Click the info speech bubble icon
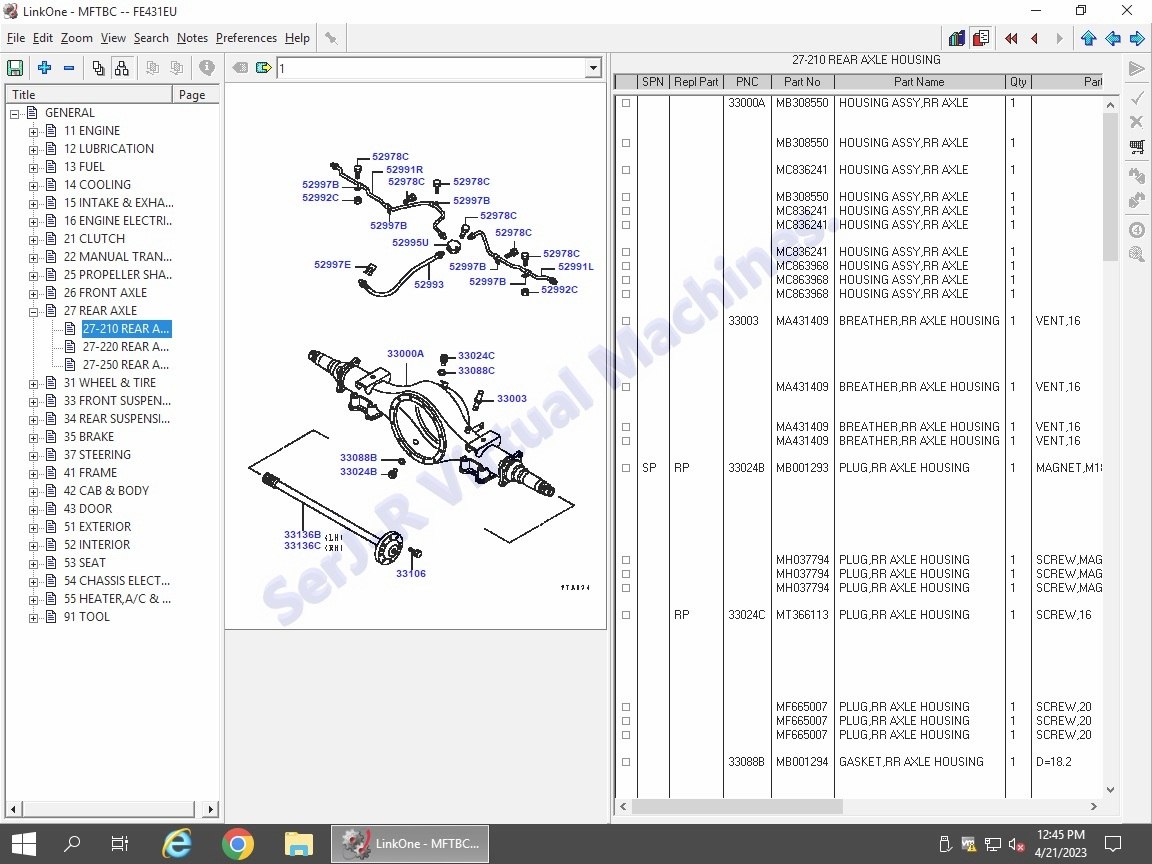The width and height of the screenshot is (1152, 864). tap(207, 68)
